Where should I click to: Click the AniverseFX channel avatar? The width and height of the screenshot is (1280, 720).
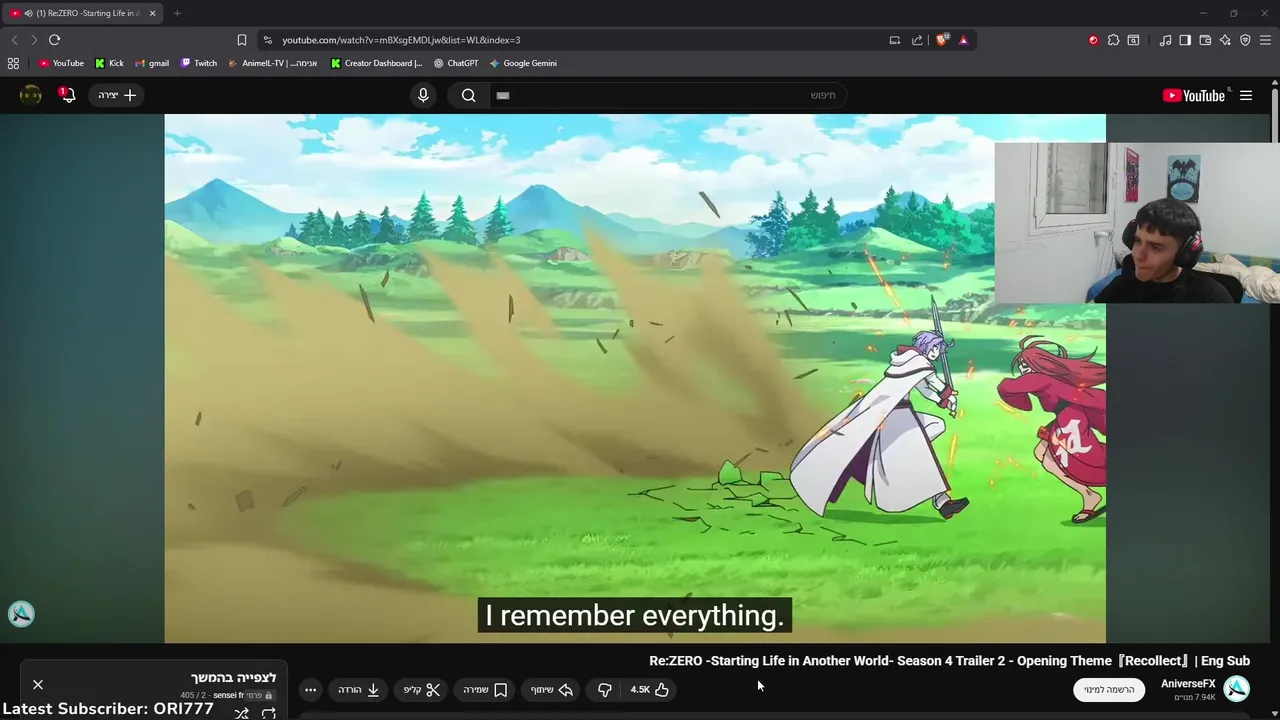(x=1237, y=689)
